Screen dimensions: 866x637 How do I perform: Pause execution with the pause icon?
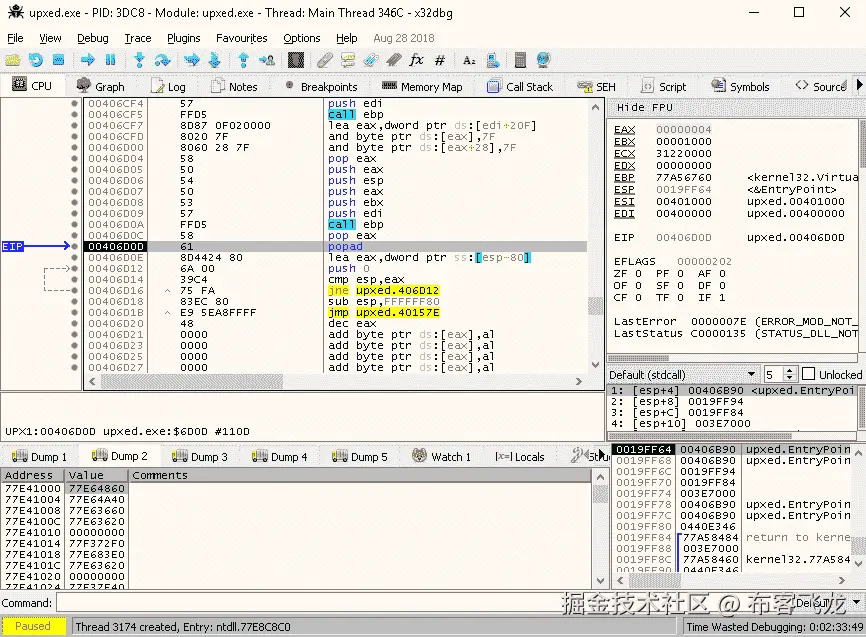111,61
